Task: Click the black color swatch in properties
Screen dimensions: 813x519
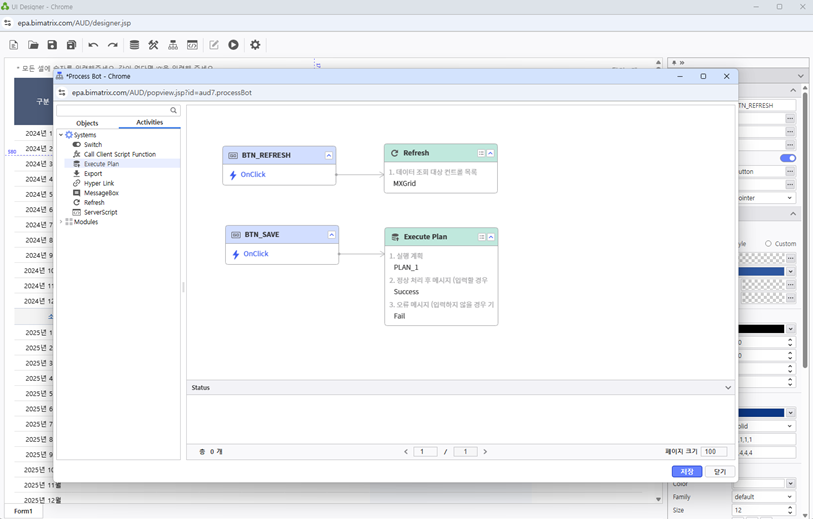Action: tap(762, 329)
